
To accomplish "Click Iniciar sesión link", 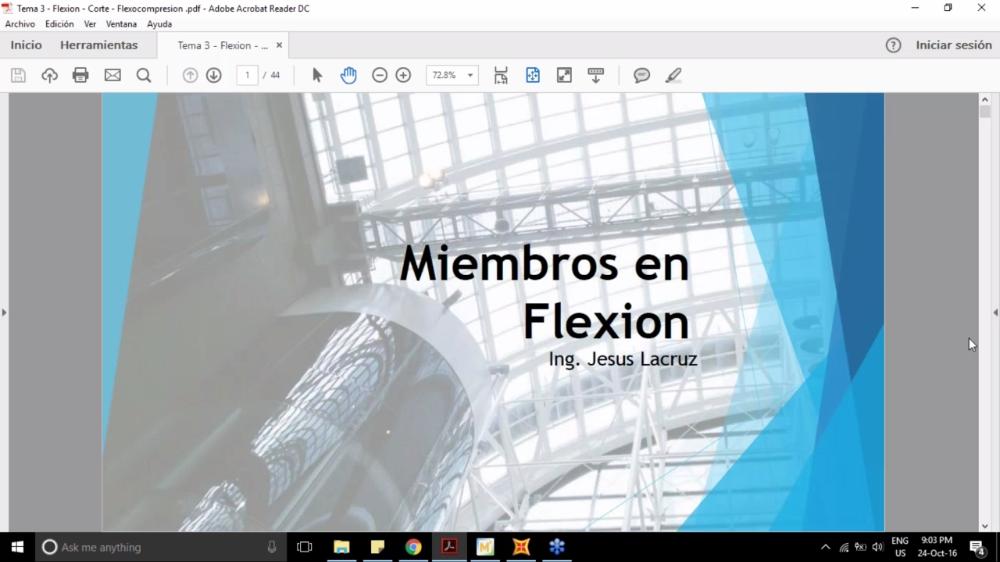I will 953,45.
